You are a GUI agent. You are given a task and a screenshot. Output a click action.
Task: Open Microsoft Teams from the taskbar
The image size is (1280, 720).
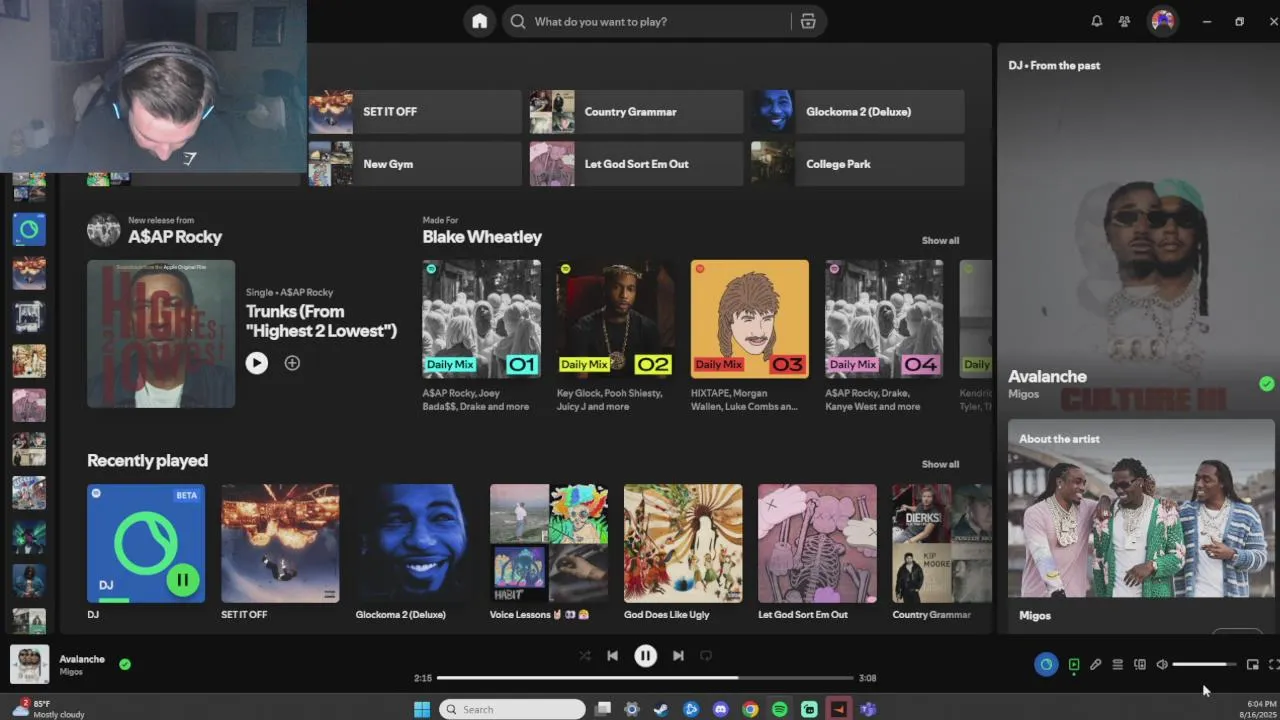tap(868, 709)
